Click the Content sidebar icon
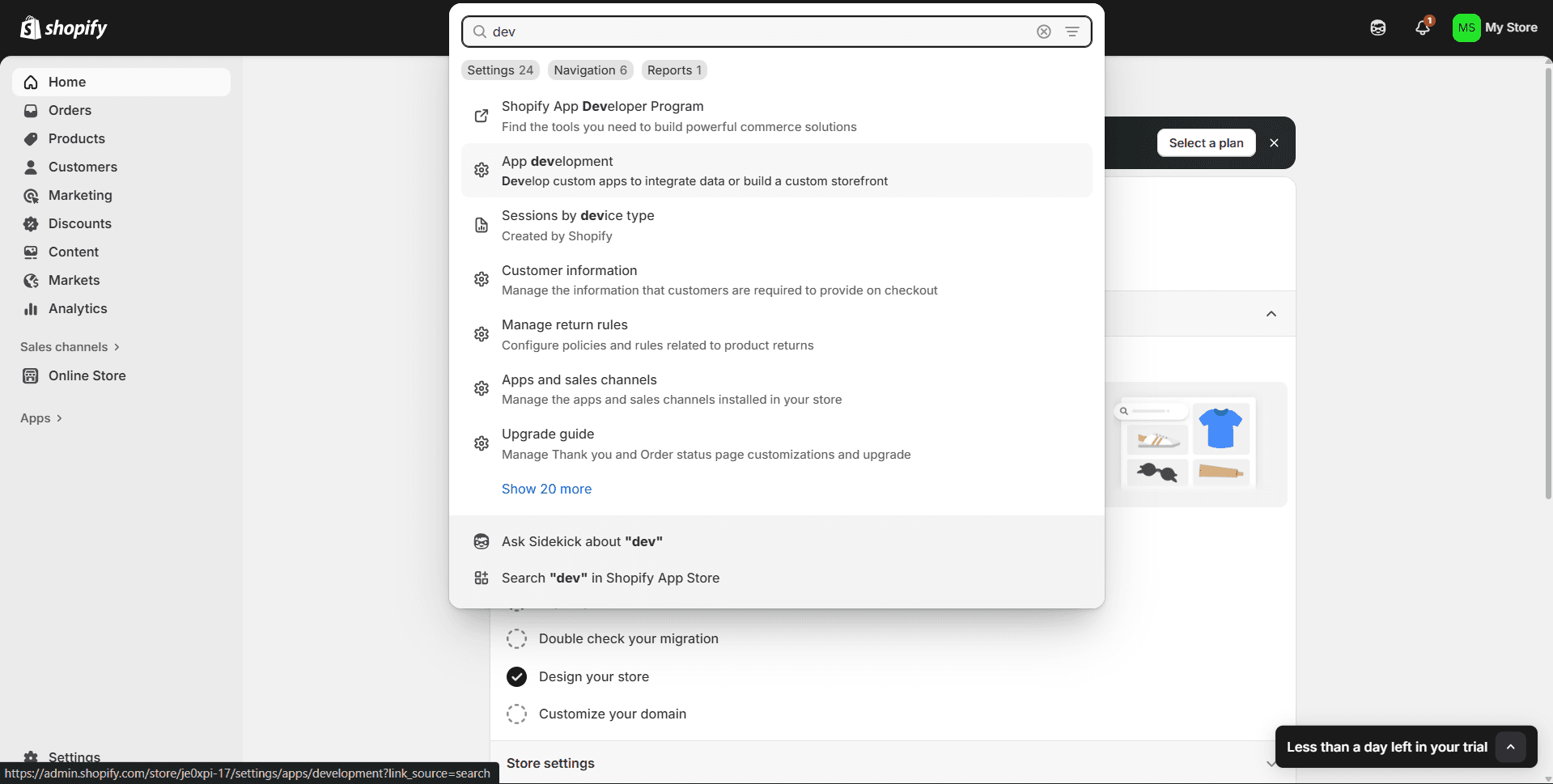Screen dimensions: 1553x784 (31, 252)
